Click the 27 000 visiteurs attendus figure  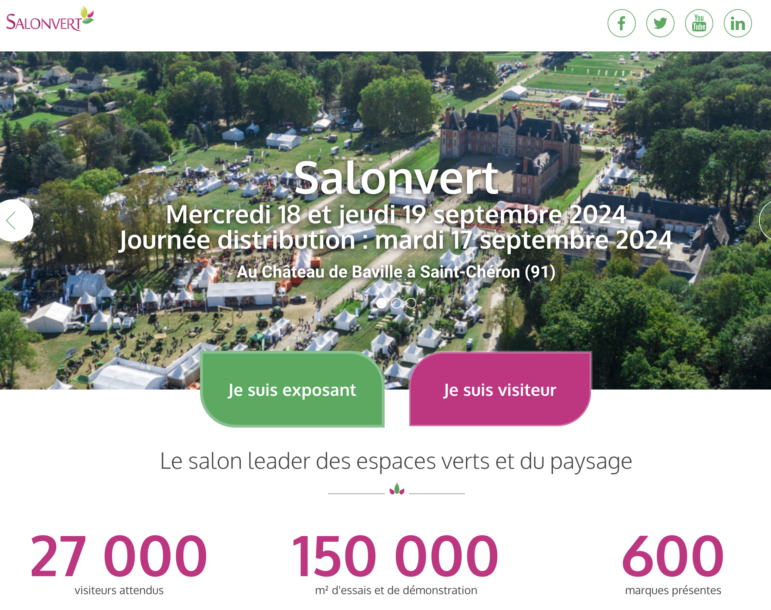tap(119, 565)
